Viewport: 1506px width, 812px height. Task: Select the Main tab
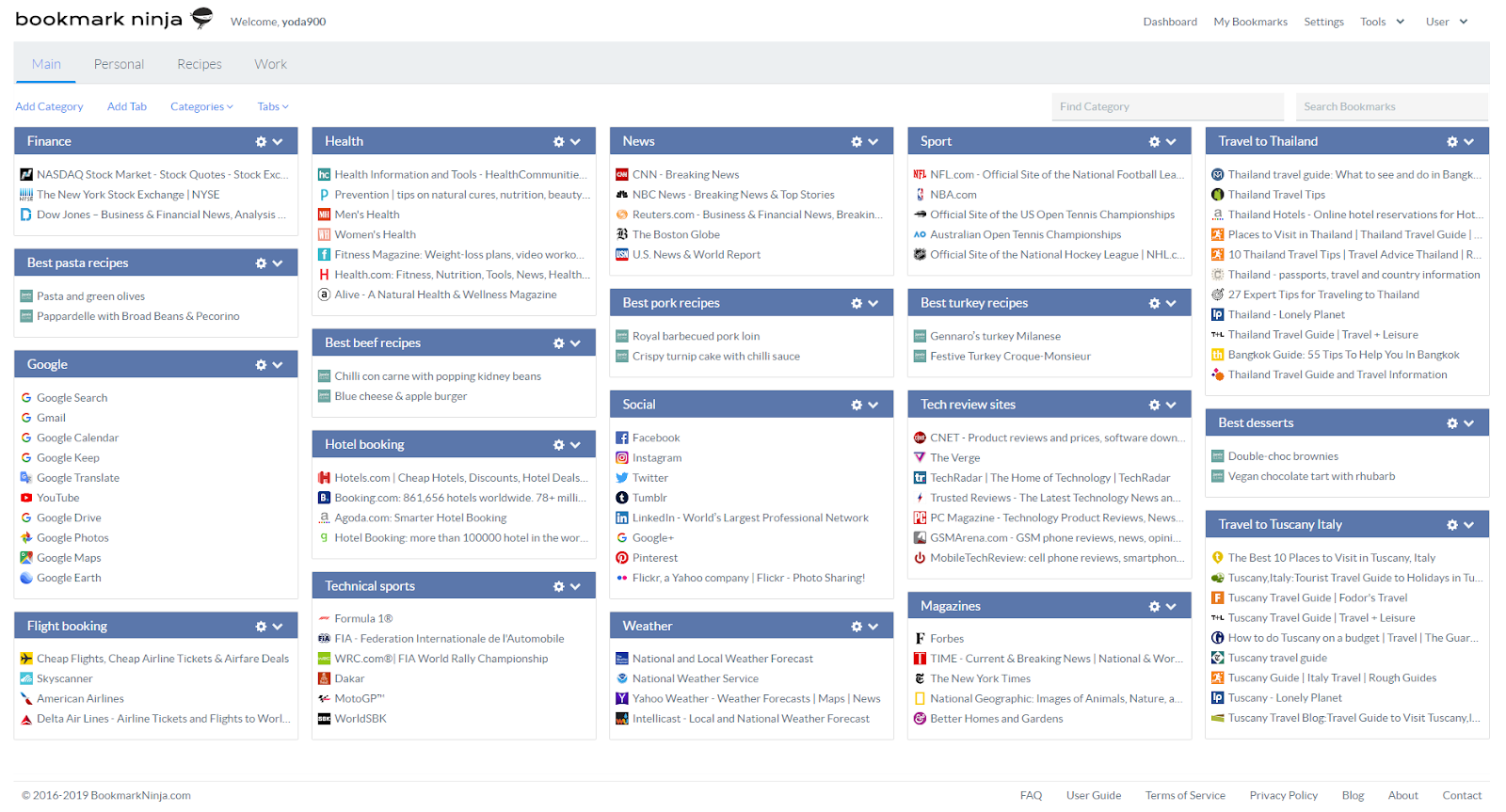tap(46, 64)
